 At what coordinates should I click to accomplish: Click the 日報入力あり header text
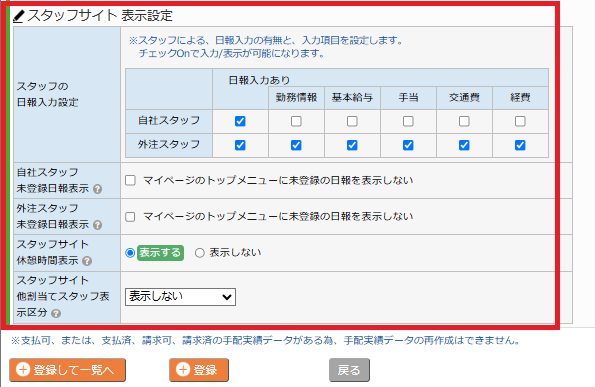pos(260,80)
